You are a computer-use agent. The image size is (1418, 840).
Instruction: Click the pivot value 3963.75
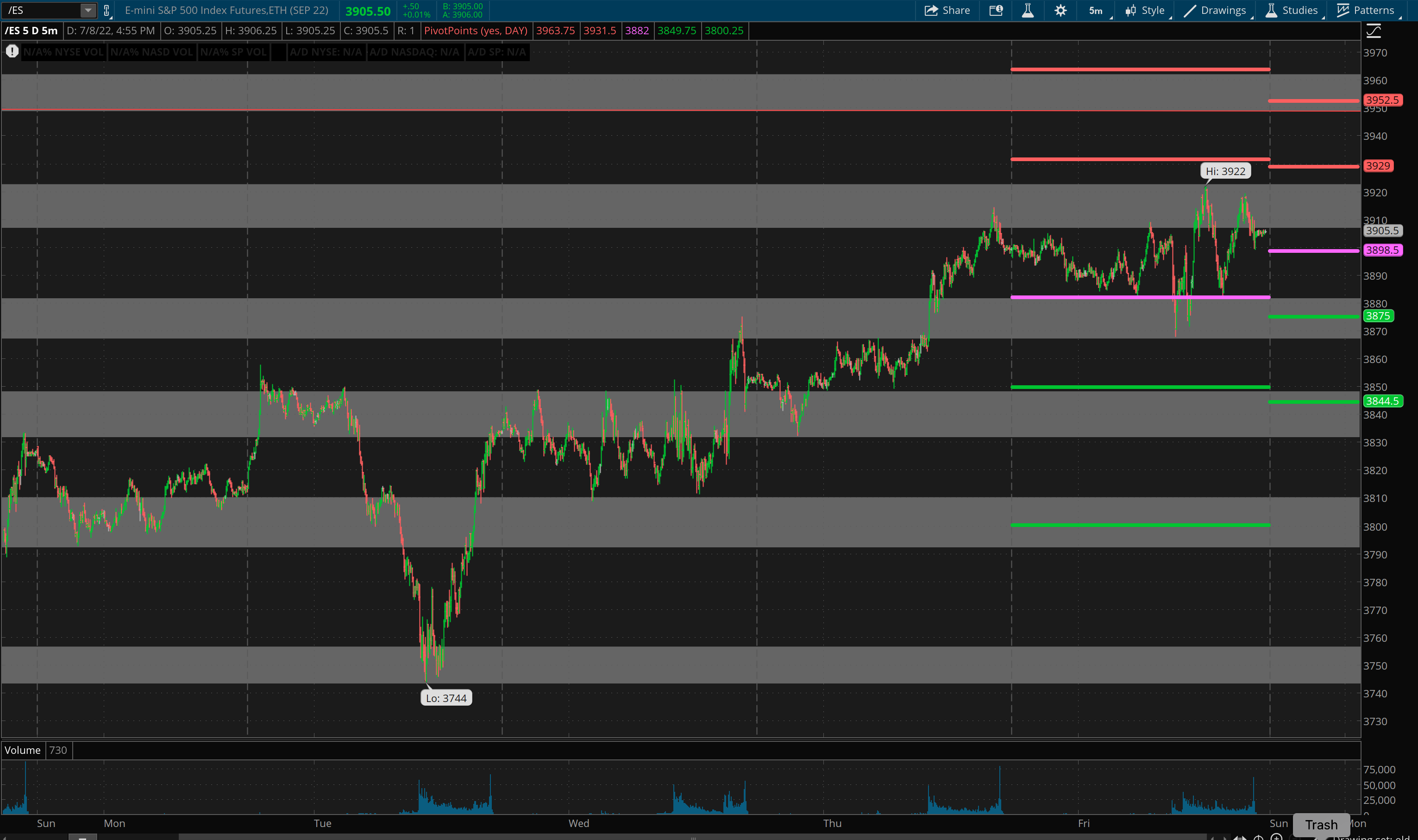click(555, 31)
